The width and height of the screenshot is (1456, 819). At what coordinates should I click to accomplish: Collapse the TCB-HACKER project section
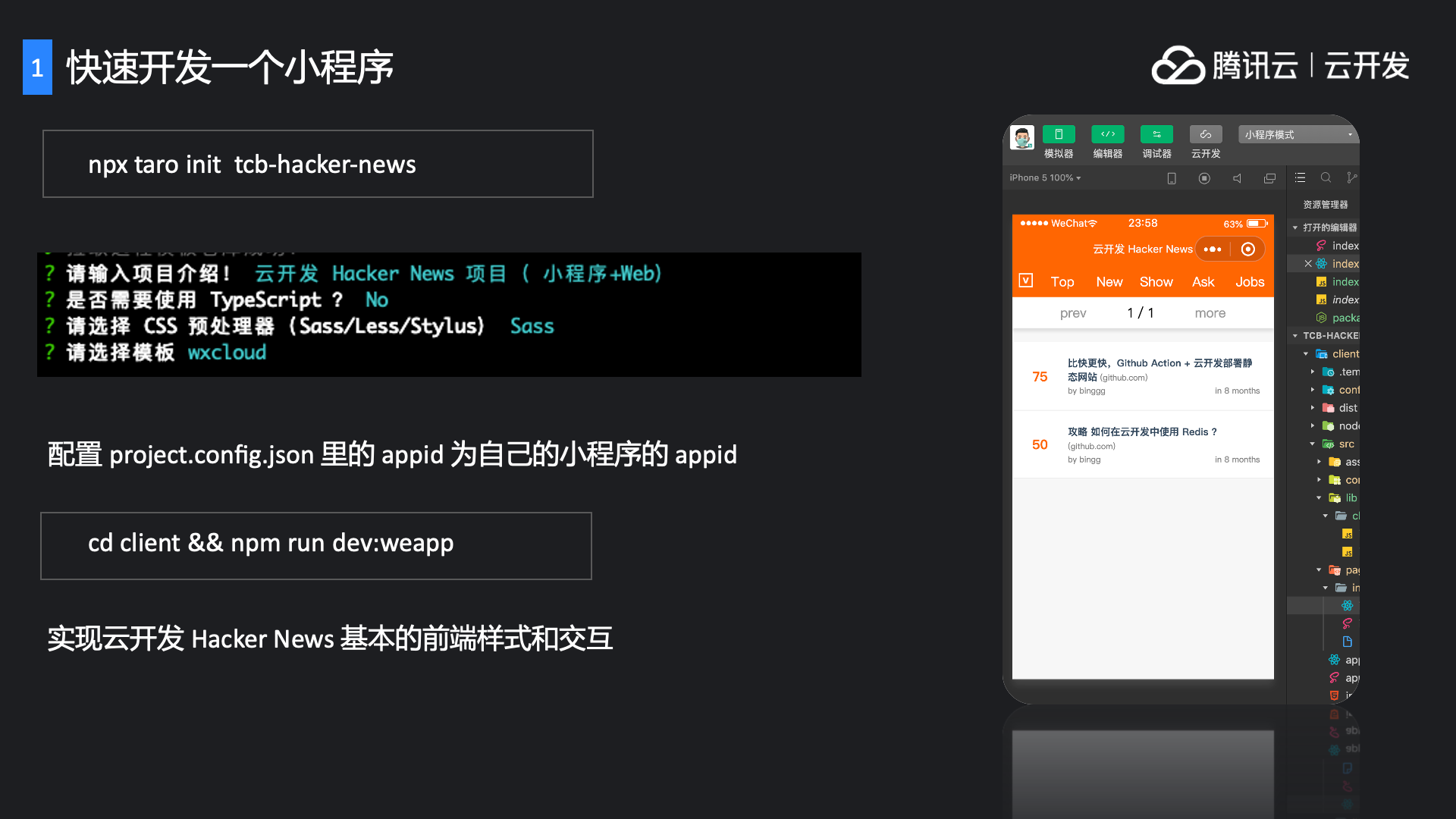1324,335
